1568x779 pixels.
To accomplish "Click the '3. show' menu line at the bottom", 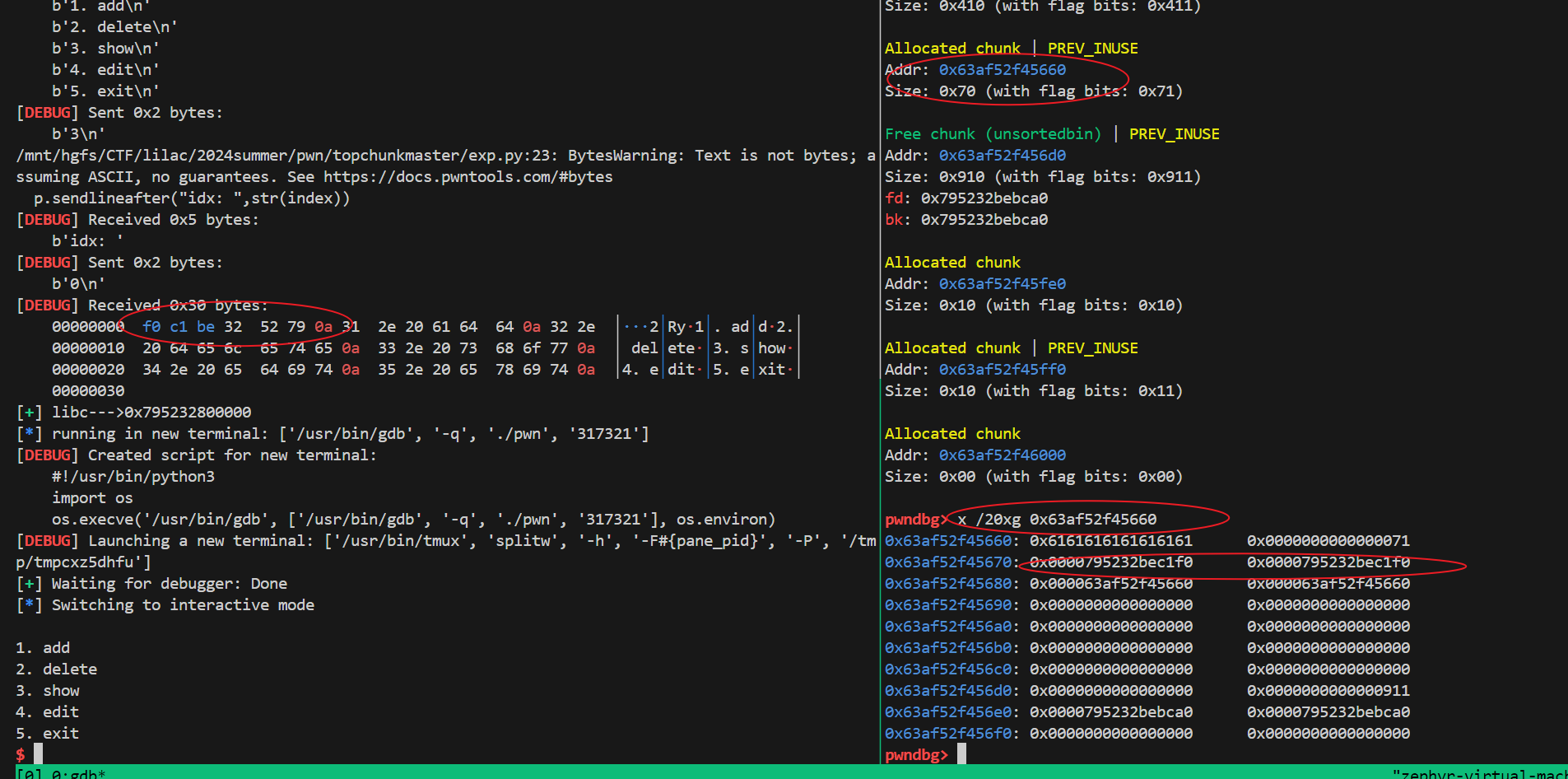I will [48, 691].
